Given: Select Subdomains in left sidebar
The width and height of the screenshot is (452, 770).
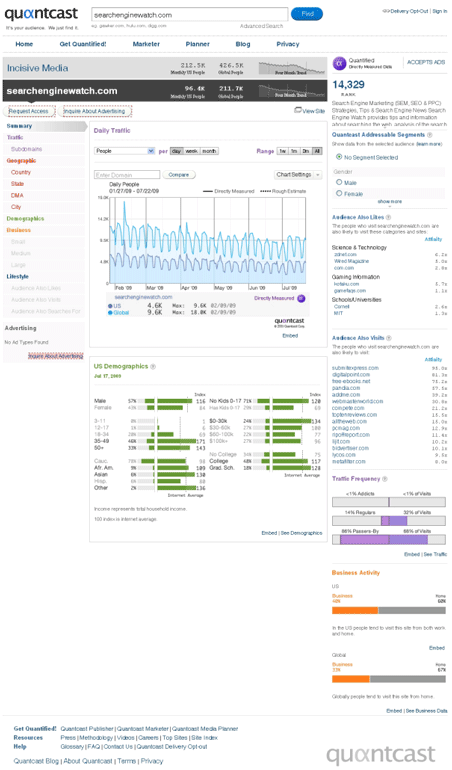Looking at the screenshot, I should pyautogui.click(x=27, y=149).
